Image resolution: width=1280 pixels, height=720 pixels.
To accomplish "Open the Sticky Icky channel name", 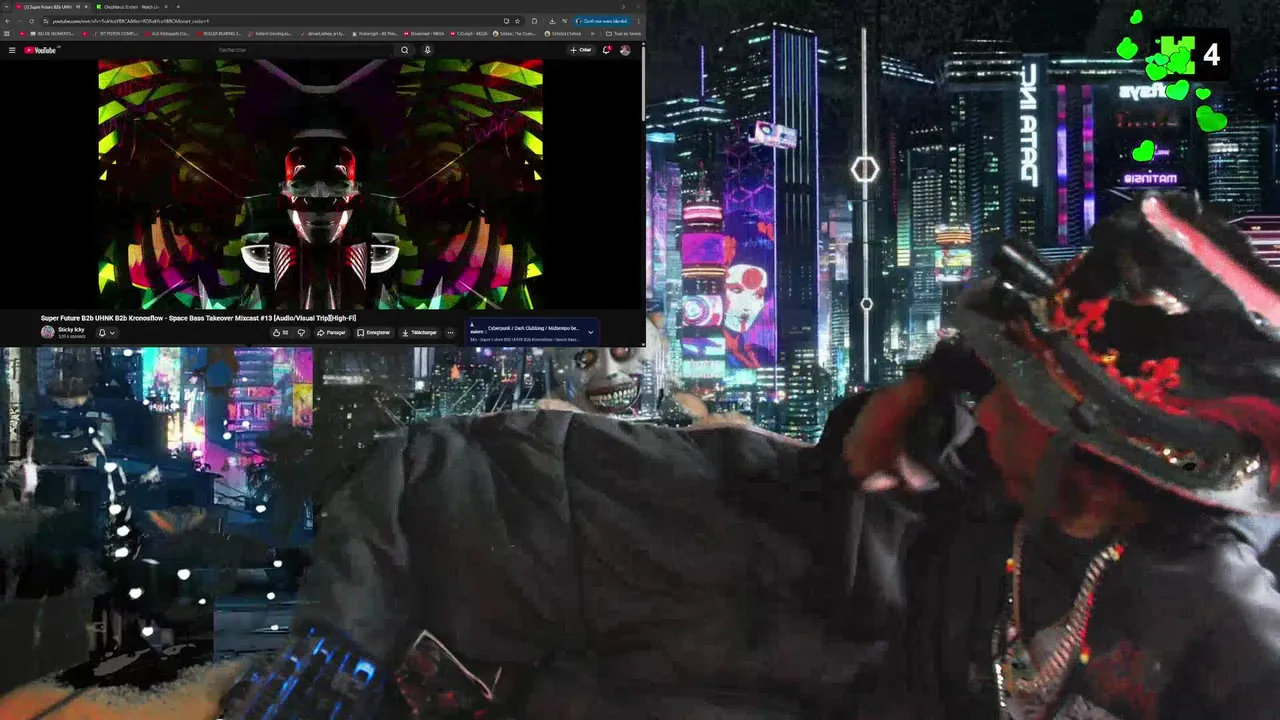I will pyautogui.click(x=71, y=329).
